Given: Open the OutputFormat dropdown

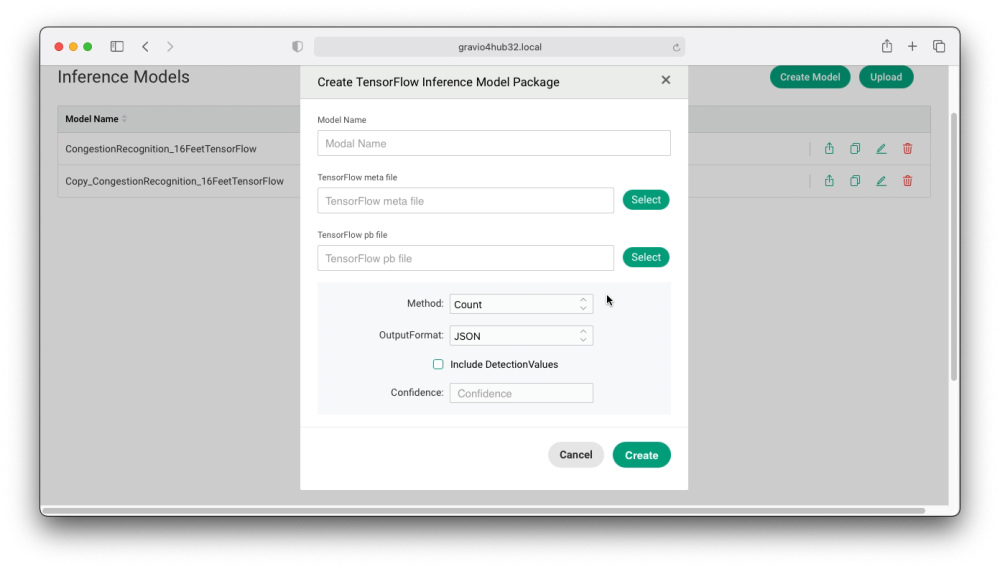Looking at the screenshot, I should [521, 336].
